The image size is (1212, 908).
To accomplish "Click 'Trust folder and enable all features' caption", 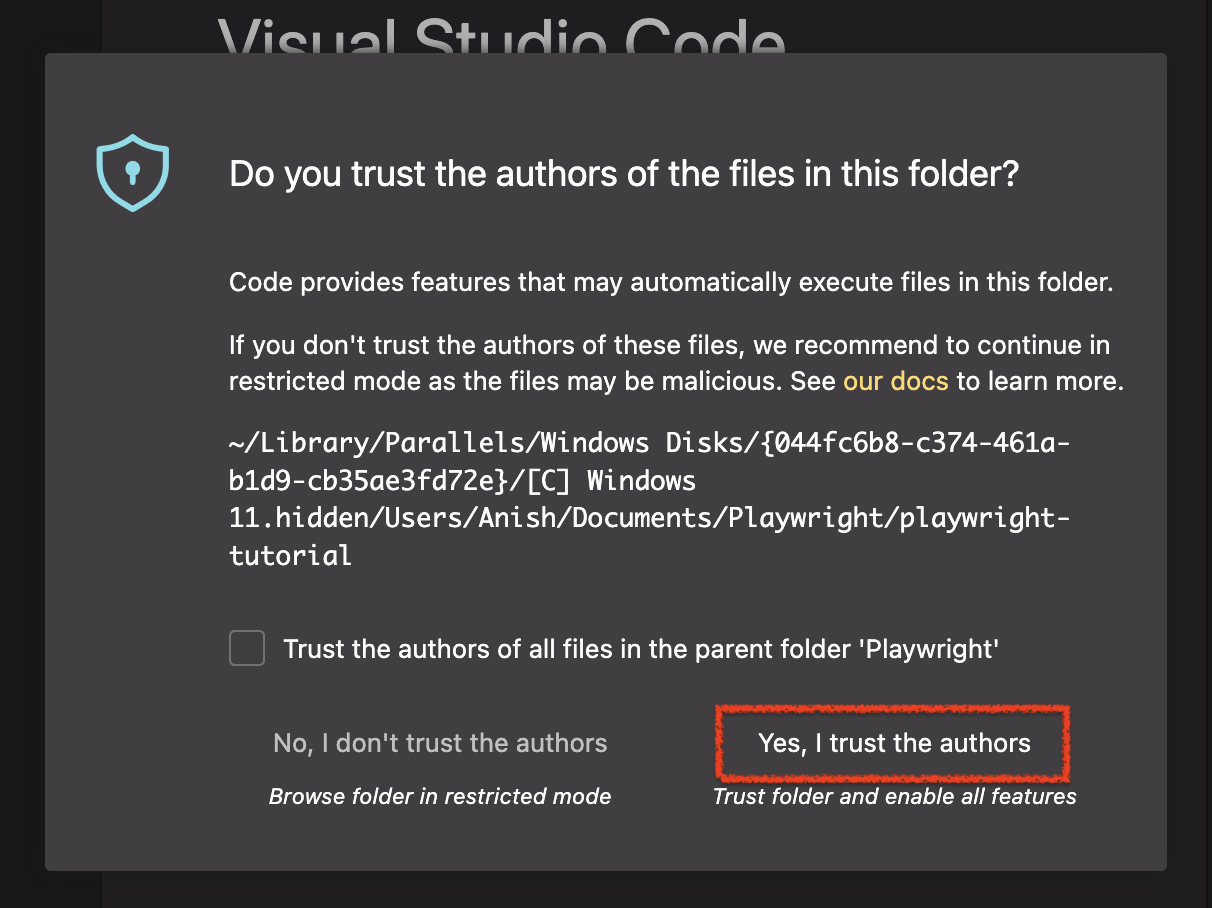I will (x=893, y=796).
